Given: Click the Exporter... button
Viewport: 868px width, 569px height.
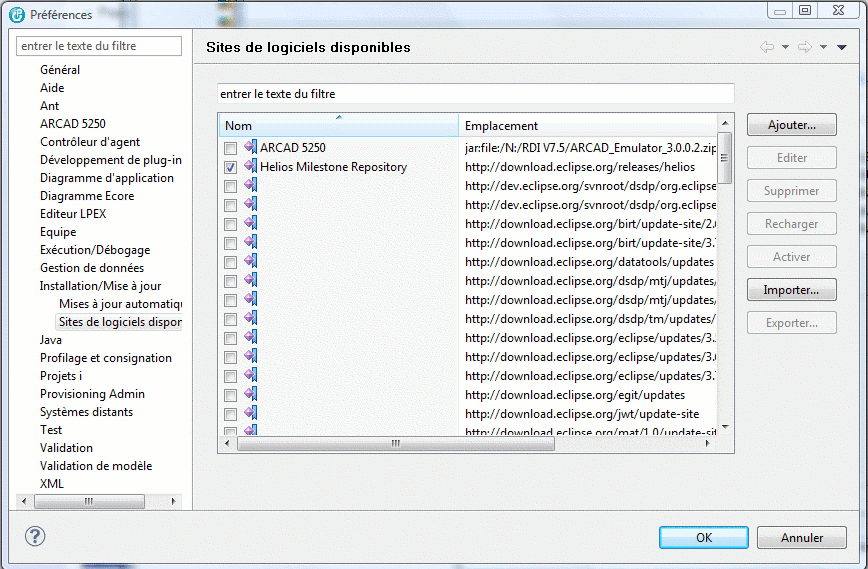Looking at the screenshot, I should pyautogui.click(x=792, y=323).
